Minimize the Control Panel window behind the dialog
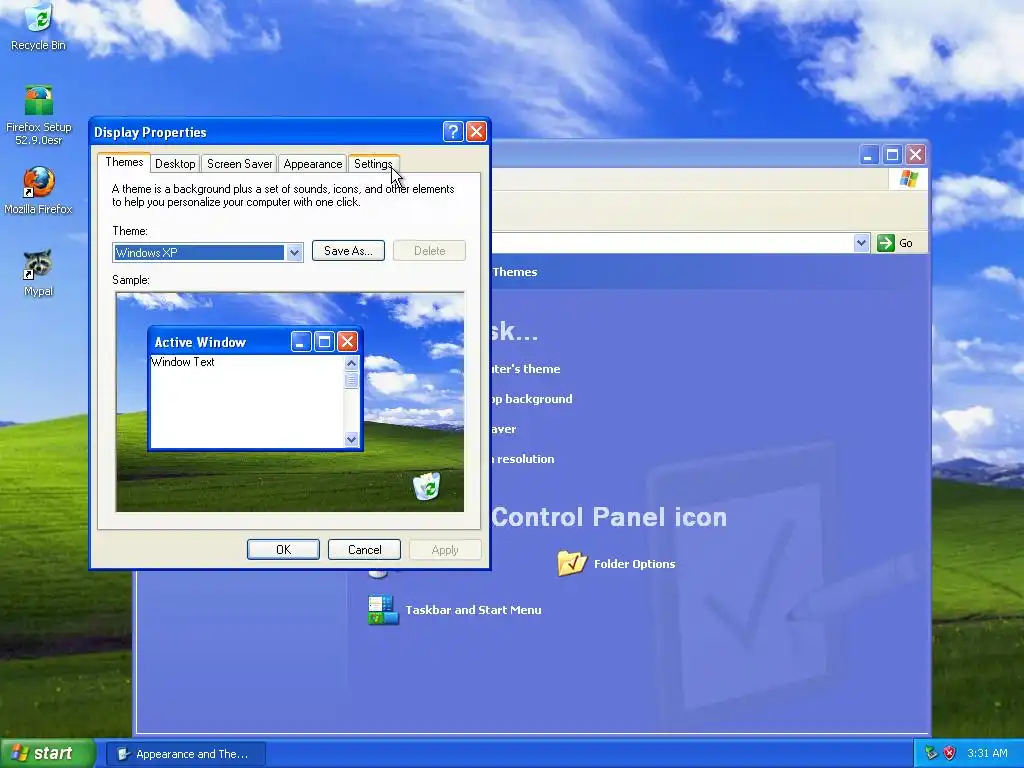 (869, 155)
